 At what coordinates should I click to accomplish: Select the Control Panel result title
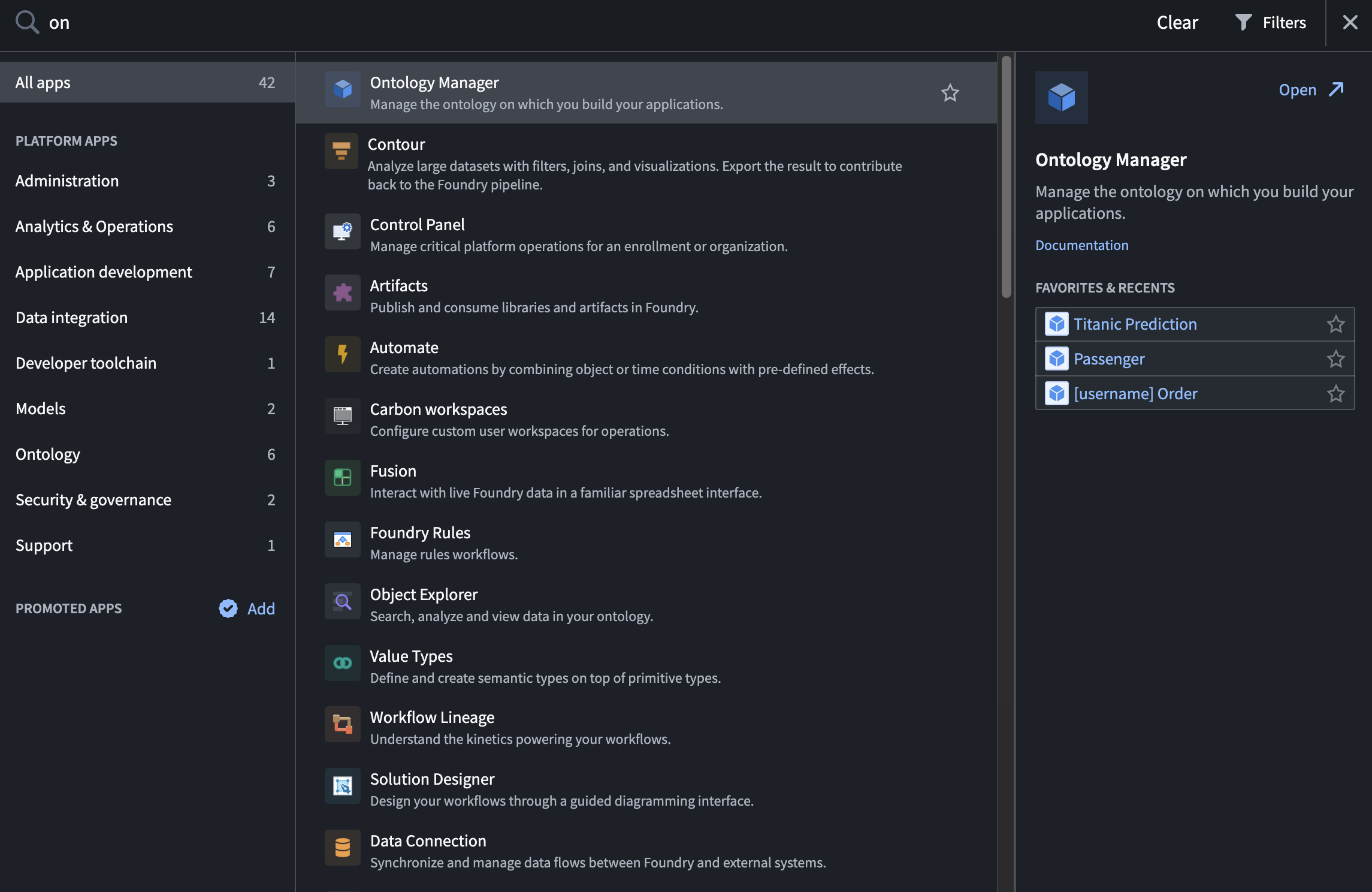[418, 225]
